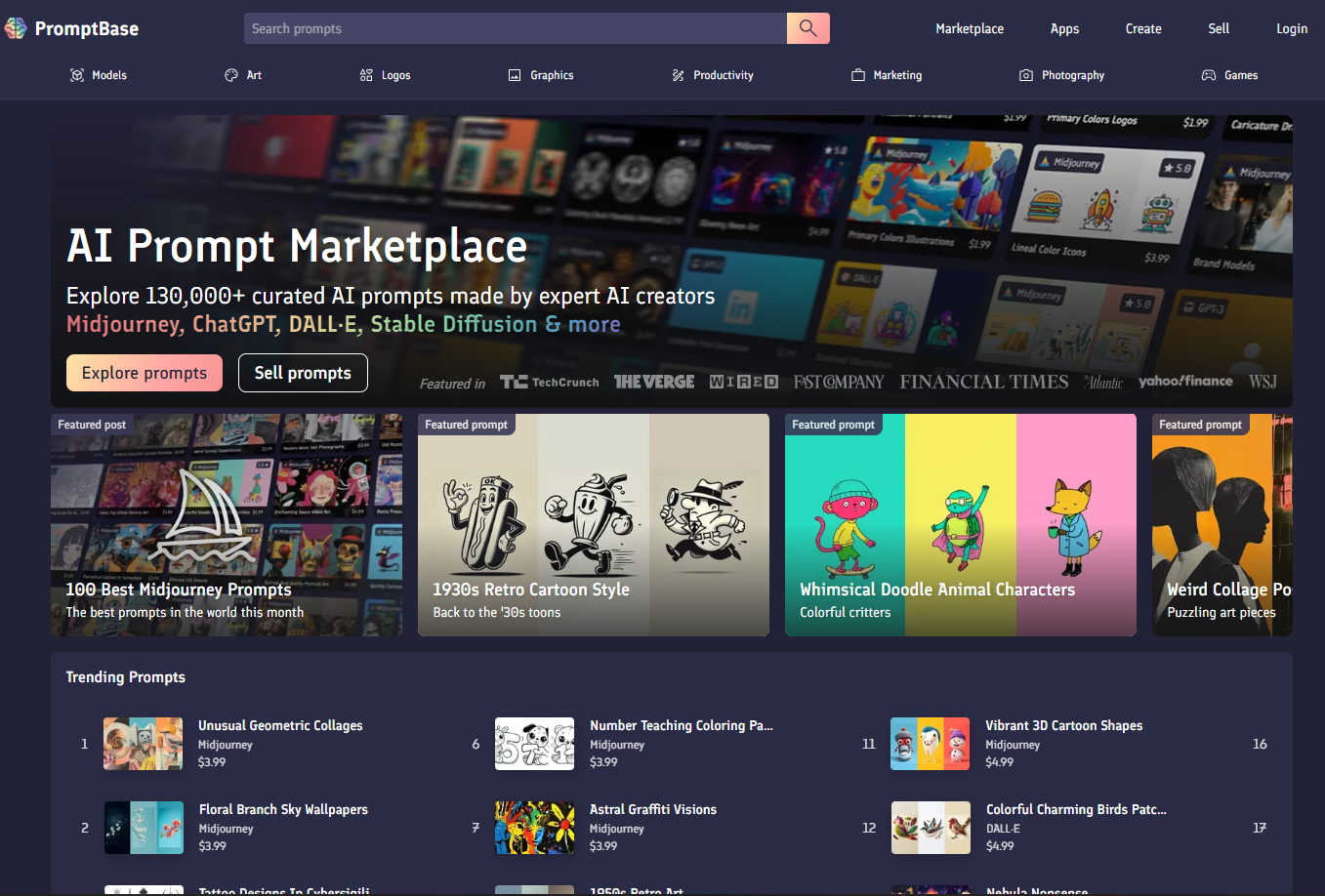Viewport: 1325px width, 896px height.
Task: Select the Photography category label
Action: 1073,75
